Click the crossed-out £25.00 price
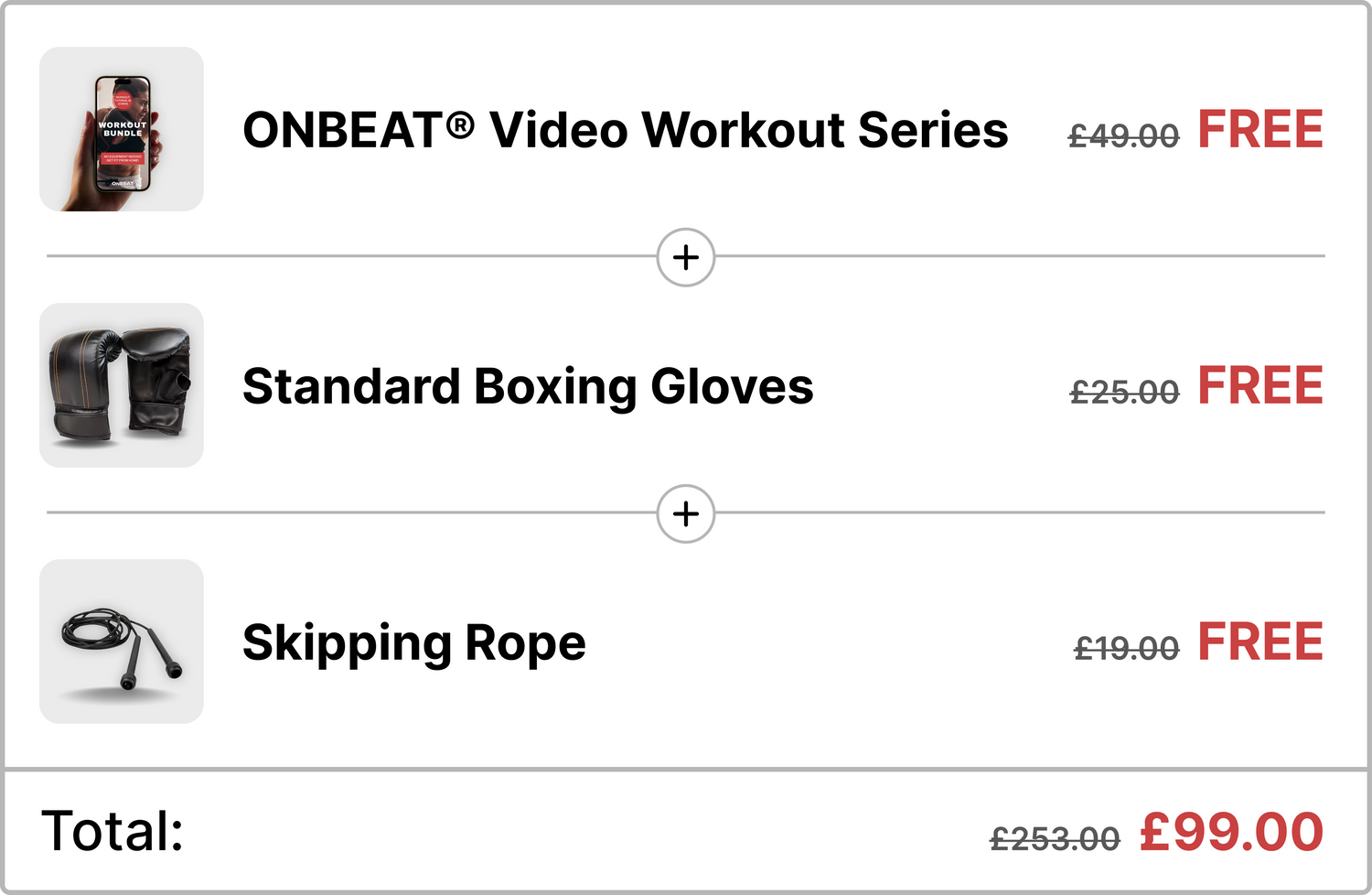1372x895 pixels. point(1124,393)
